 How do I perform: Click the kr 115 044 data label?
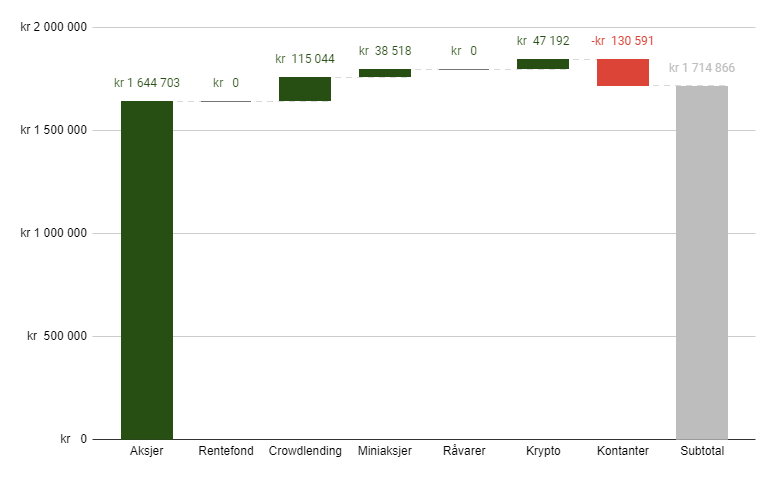click(x=305, y=59)
